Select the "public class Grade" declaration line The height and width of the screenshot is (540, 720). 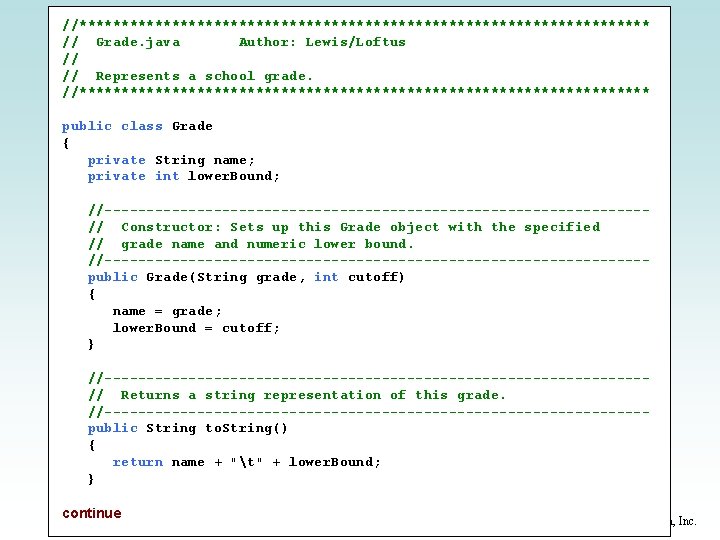point(137,126)
